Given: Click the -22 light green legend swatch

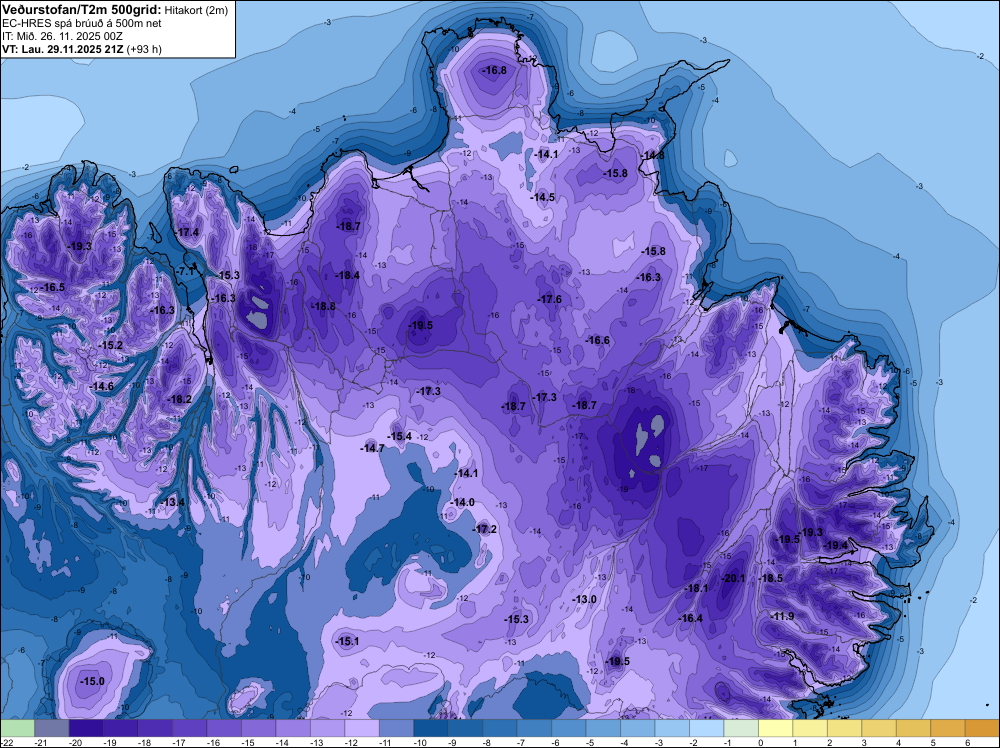Looking at the screenshot, I should click(17, 729).
